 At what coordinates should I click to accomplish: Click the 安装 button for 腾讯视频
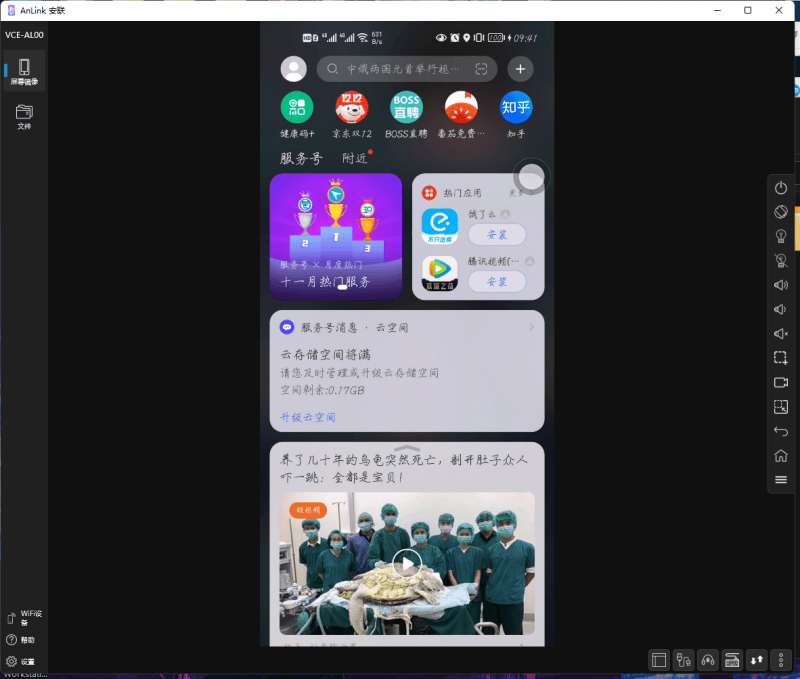497,281
